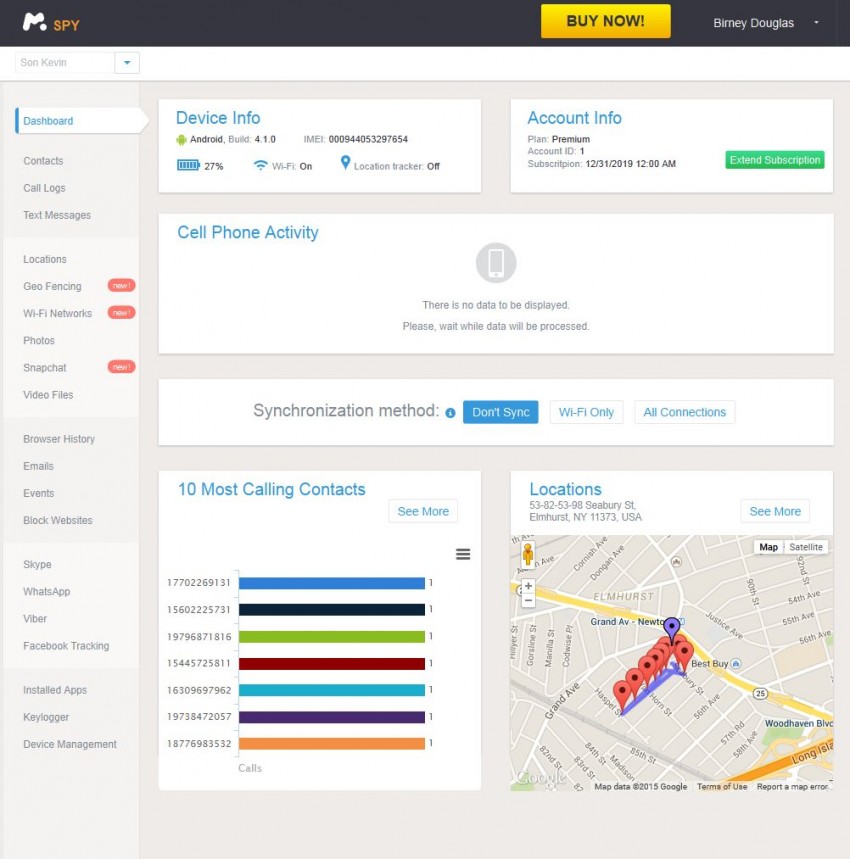Click the address 53-82-53-98 Seabury St
The width and height of the screenshot is (850, 859).
click(x=582, y=505)
